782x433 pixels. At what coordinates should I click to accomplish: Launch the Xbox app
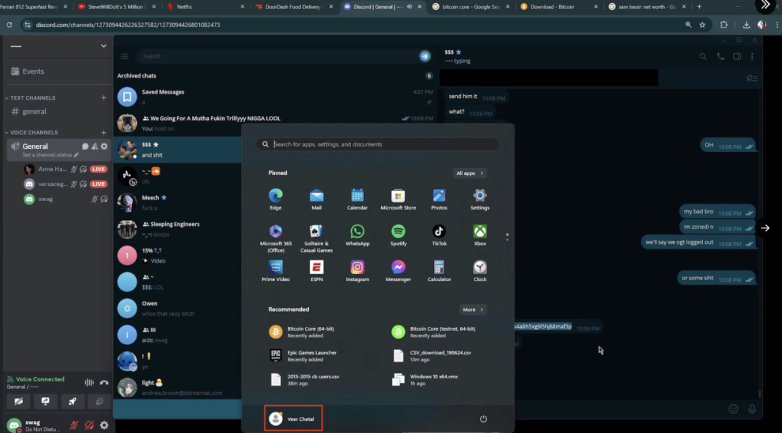click(480, 232)
